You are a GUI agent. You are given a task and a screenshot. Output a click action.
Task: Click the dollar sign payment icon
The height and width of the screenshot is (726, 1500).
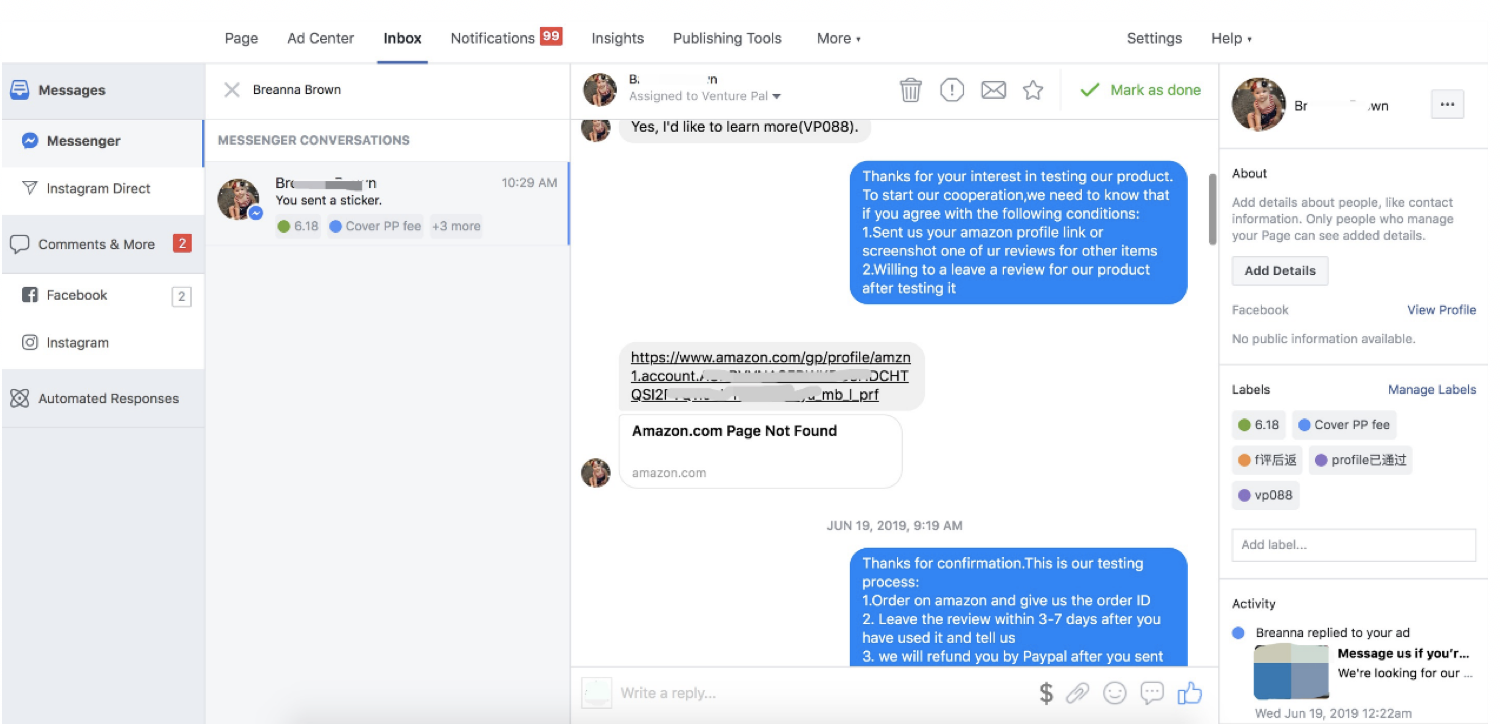click(x=1046, y=693)
